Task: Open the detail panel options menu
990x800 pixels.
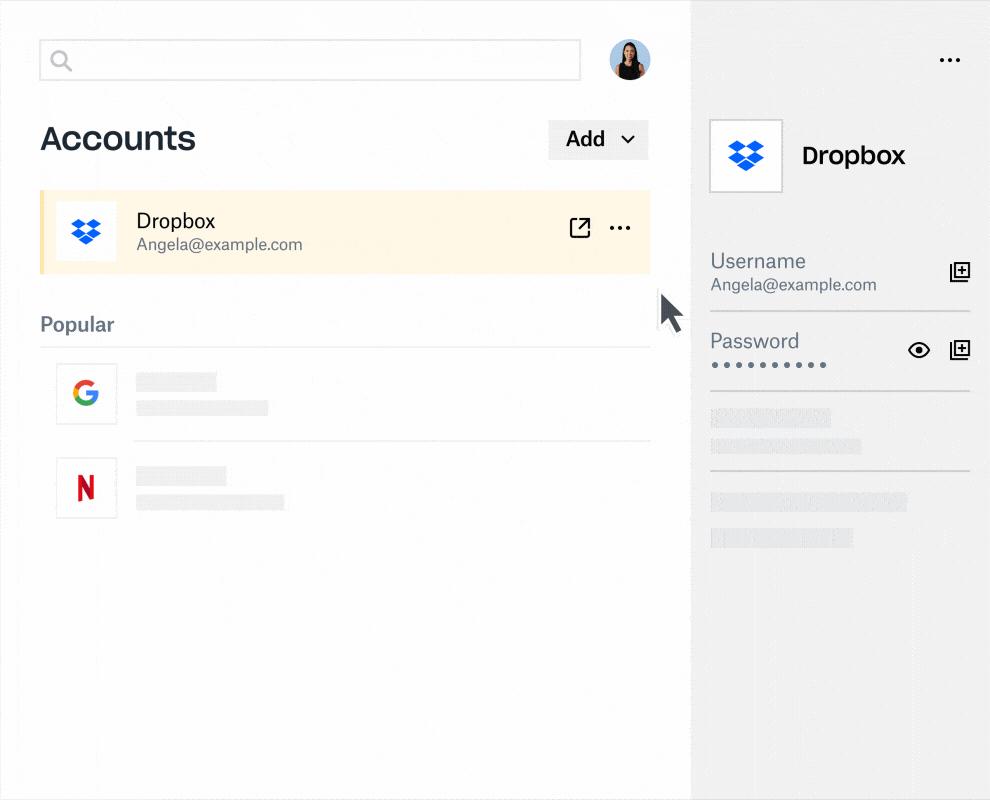Action: tap(949, 60)
